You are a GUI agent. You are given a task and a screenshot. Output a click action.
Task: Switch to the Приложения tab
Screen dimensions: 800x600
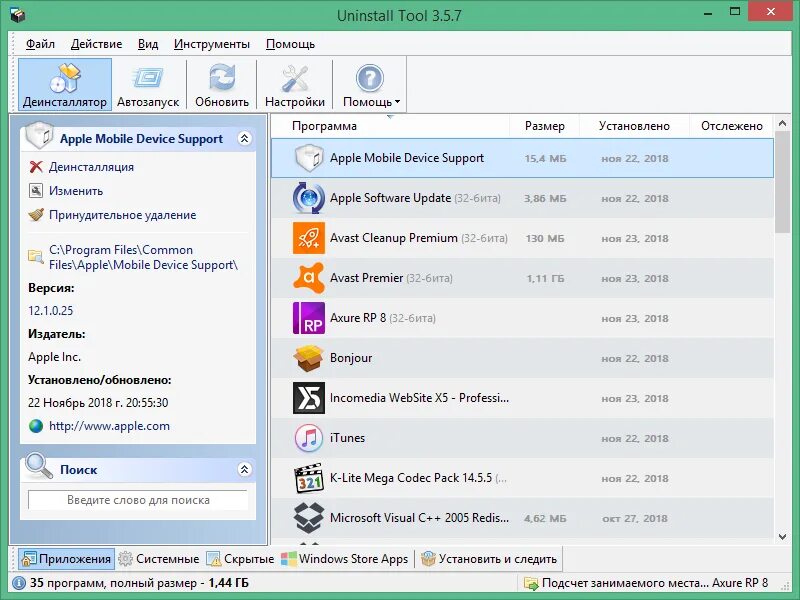click(66, 559)
